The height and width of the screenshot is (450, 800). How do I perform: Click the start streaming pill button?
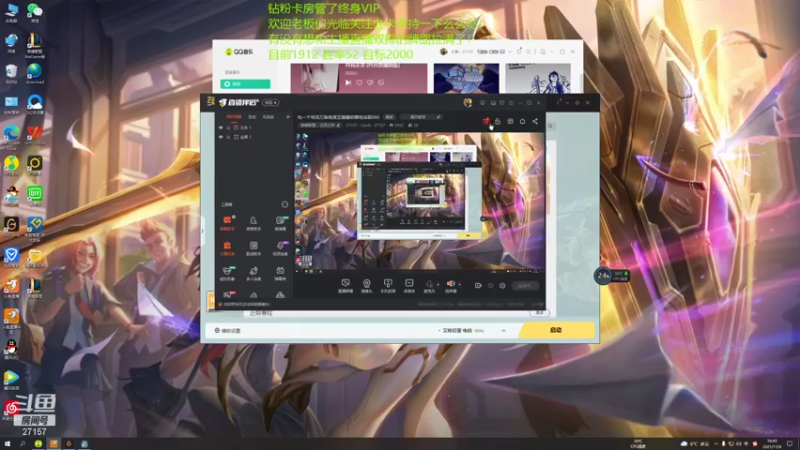(x=524, y=286)
